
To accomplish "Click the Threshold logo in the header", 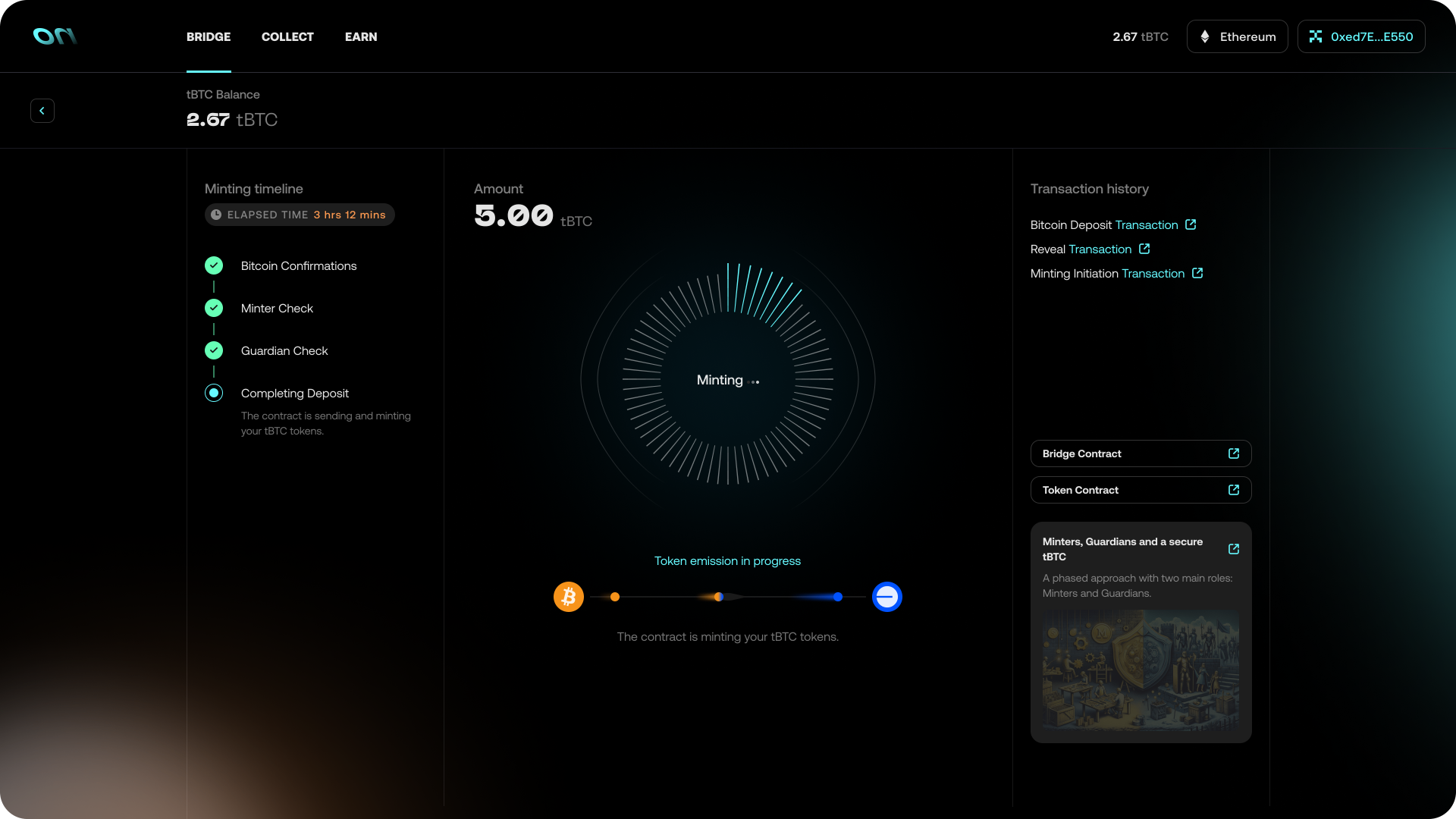I will pyautogui.click(x=55, y=36).
